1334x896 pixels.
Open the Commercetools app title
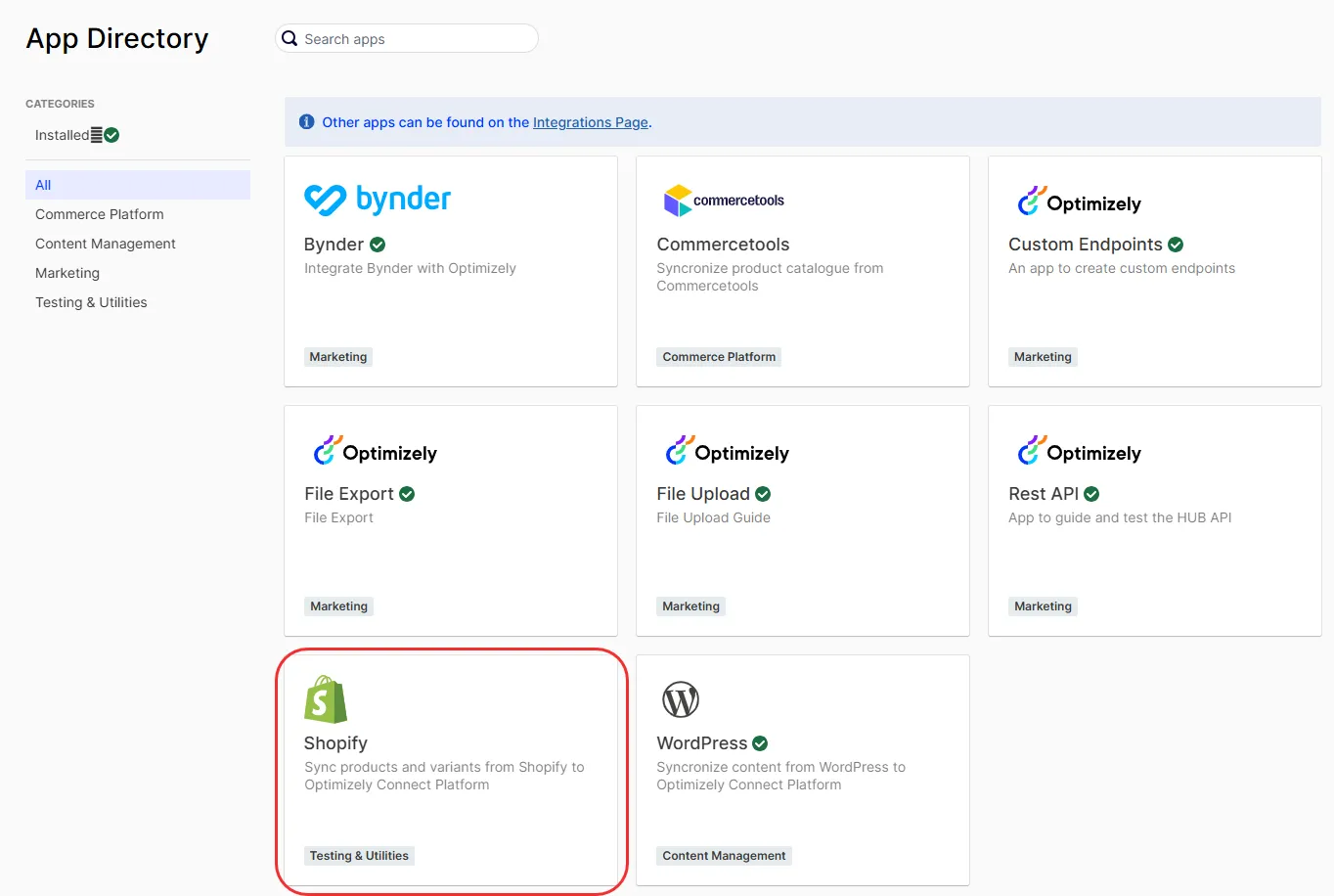click(723, 245)
